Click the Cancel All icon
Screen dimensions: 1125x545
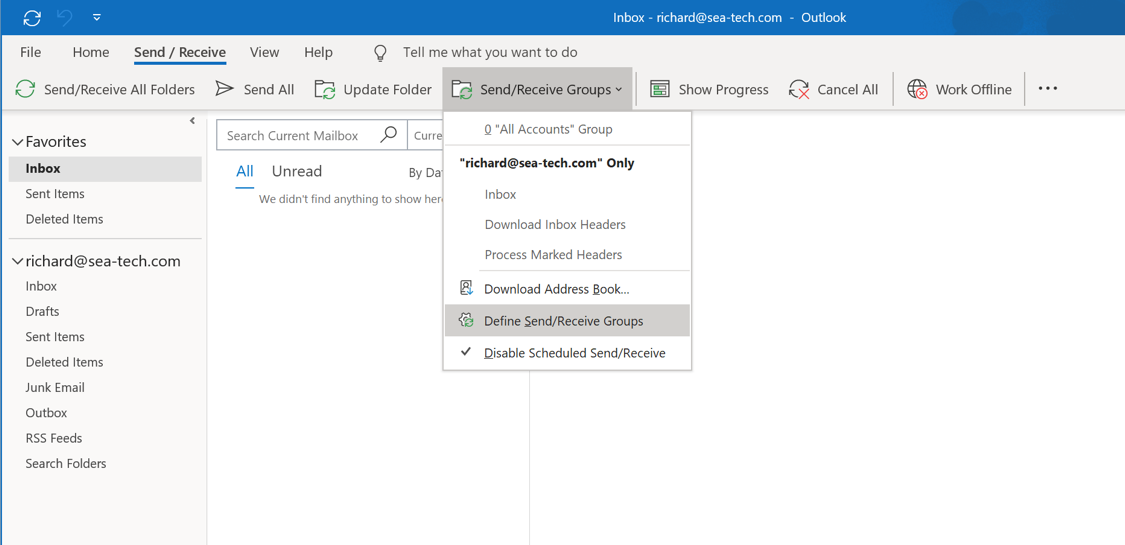pos(799,90)
